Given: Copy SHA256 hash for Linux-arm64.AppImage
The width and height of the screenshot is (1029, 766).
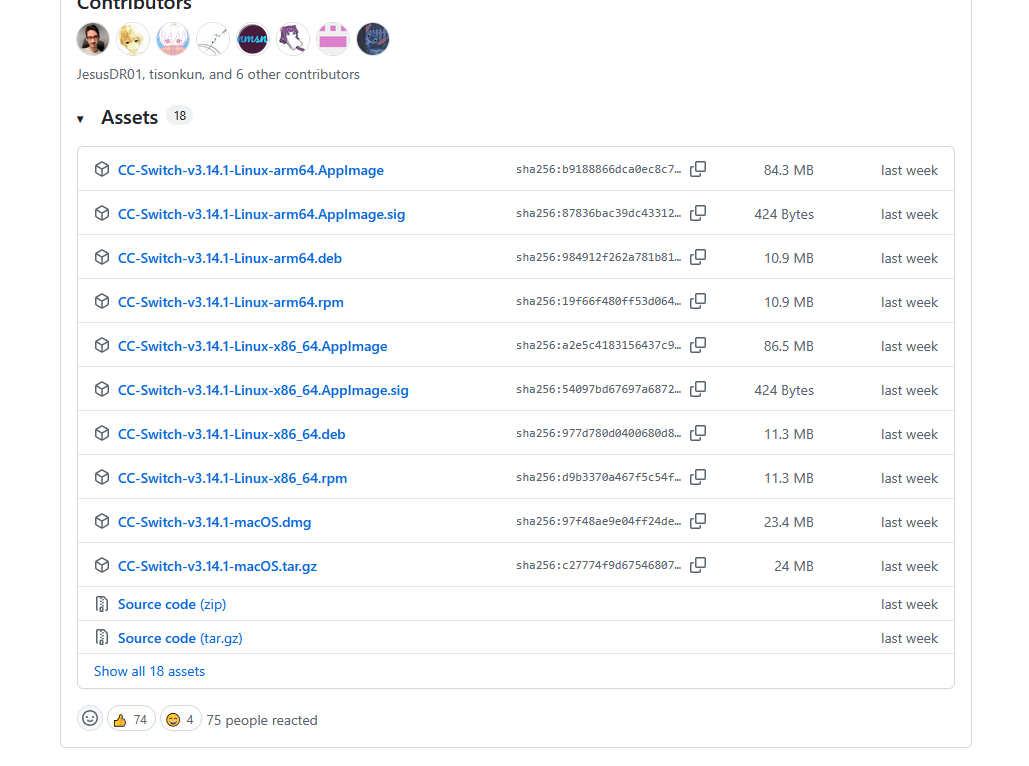Looking at the screenshot, I should coord(698,169).
